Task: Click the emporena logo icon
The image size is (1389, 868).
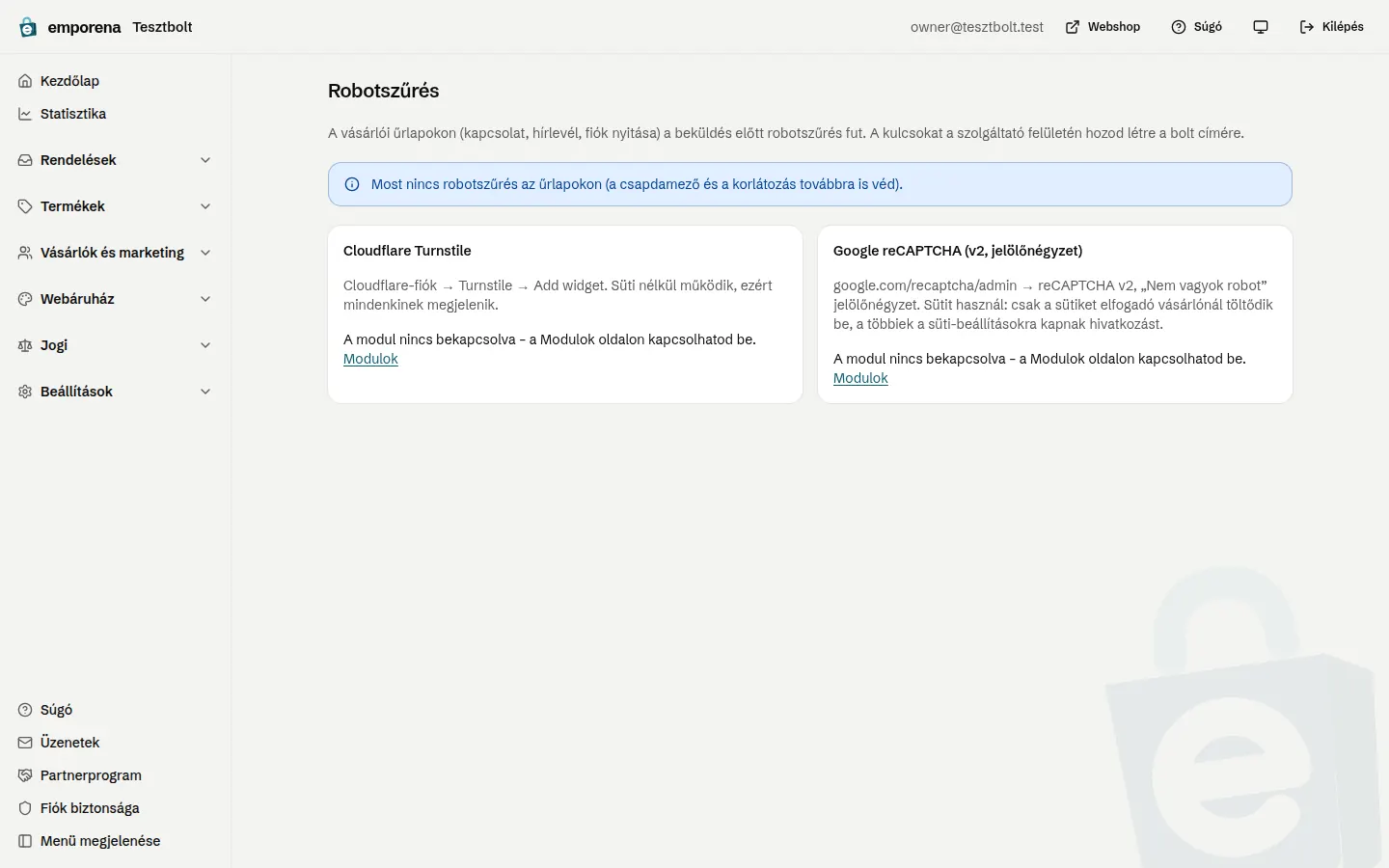Action: (x=28, y=27)
